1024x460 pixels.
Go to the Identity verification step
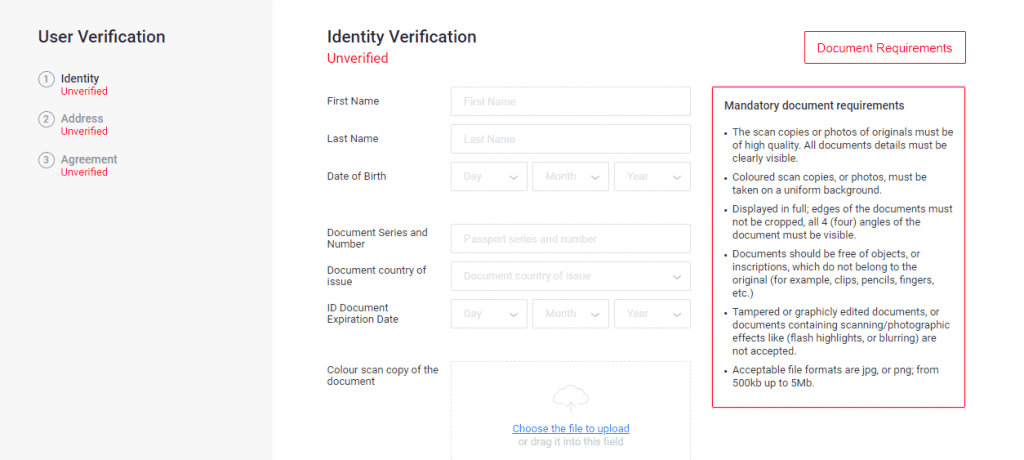[80, 79]
